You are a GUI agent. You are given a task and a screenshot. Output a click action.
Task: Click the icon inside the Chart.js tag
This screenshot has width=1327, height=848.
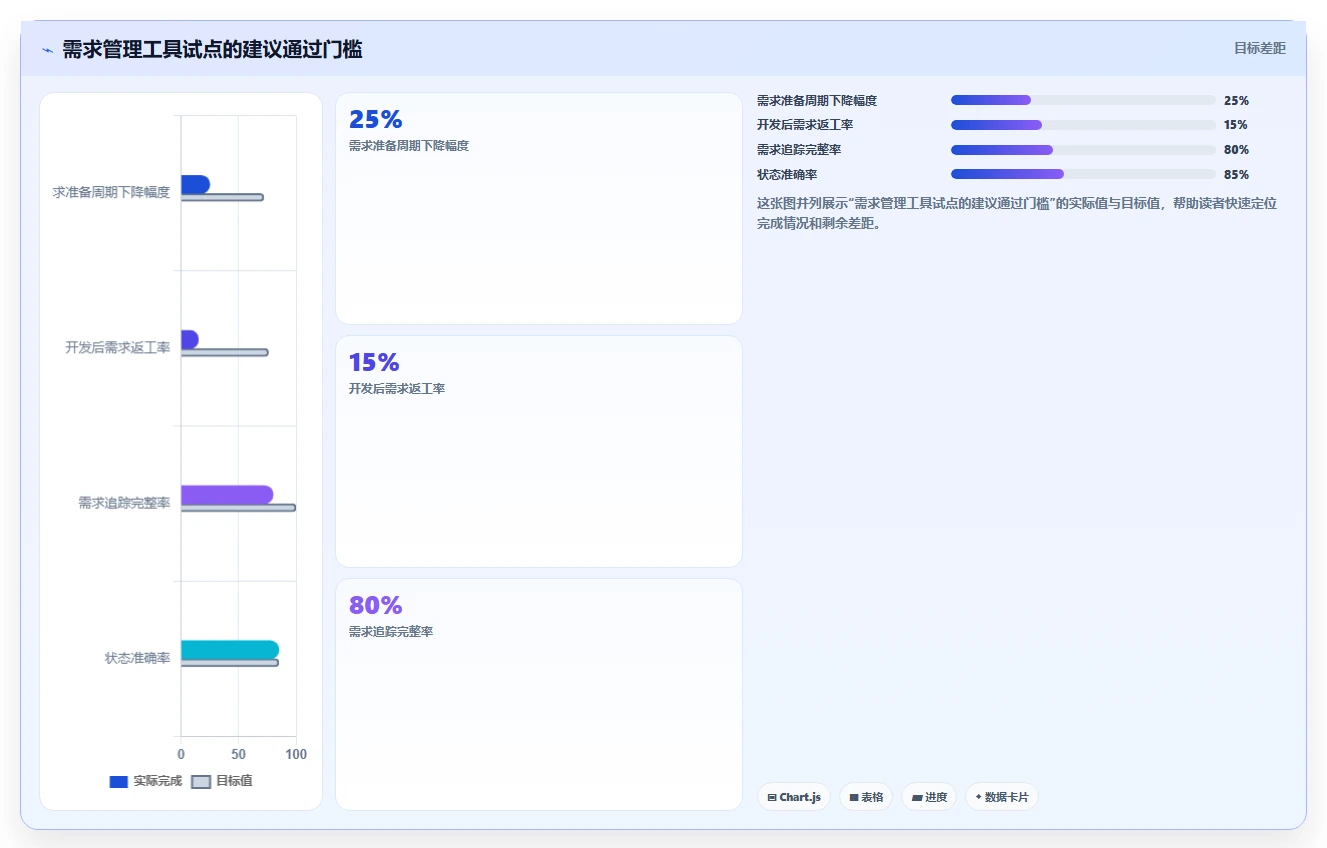tap(772, 798)
